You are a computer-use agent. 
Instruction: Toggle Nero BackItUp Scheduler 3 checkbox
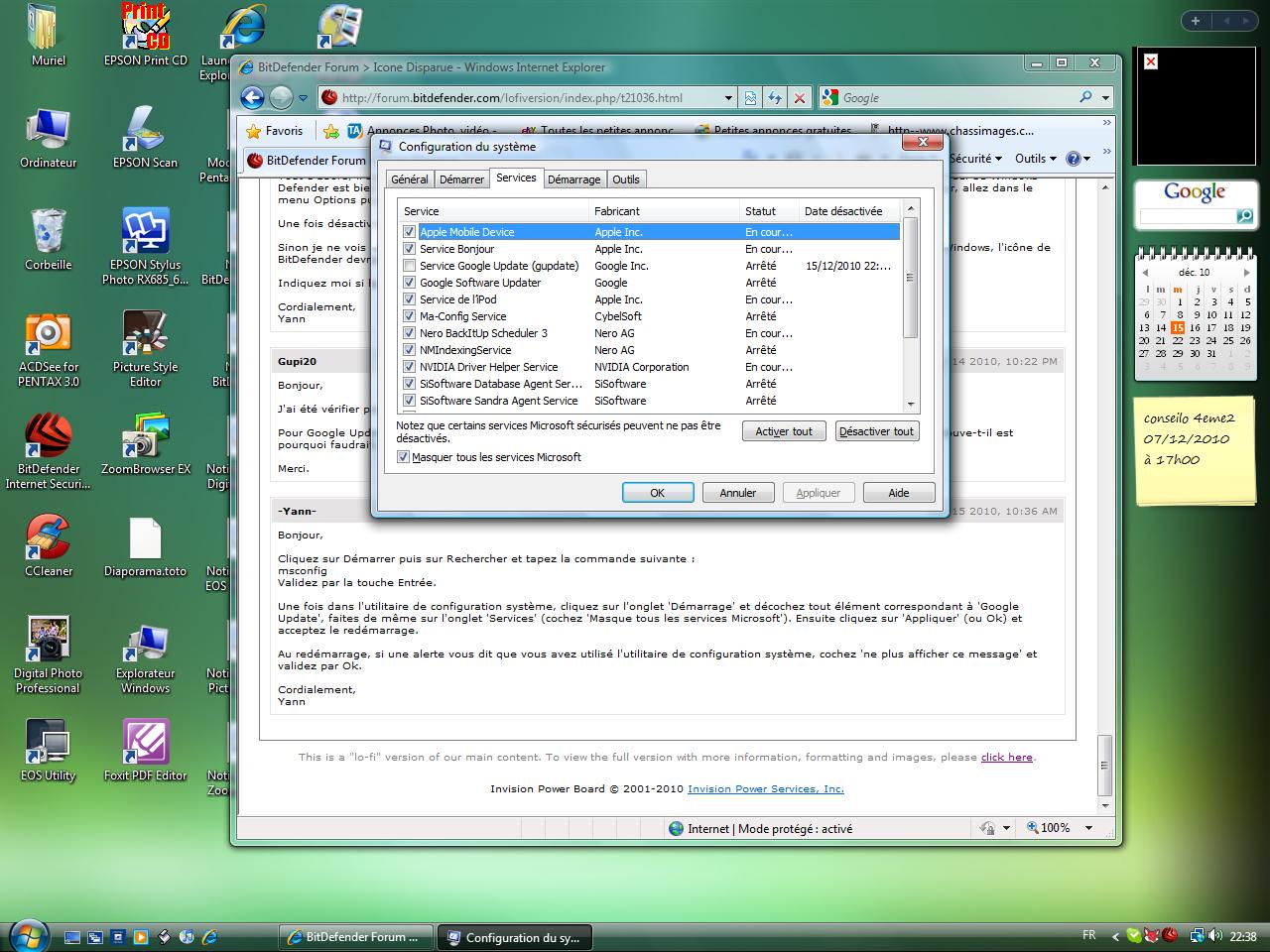pos(409,333)
